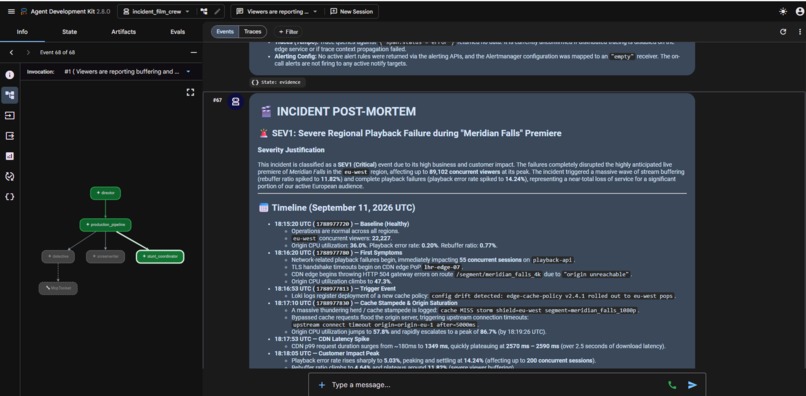Select the tool node below detective
The image size is (806, 396).
(x=58, y=289)
